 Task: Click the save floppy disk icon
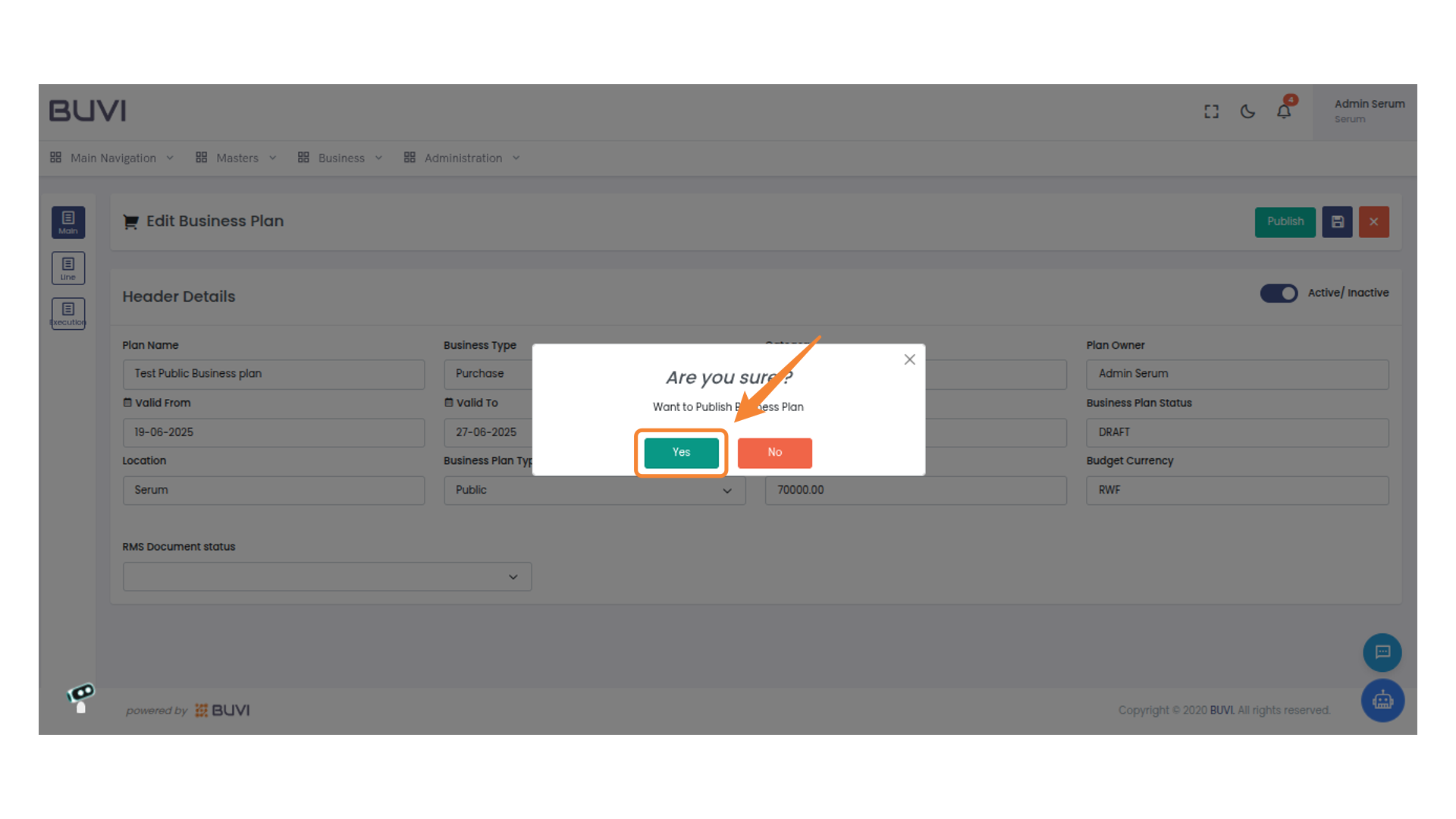[x=1337, y=222]
